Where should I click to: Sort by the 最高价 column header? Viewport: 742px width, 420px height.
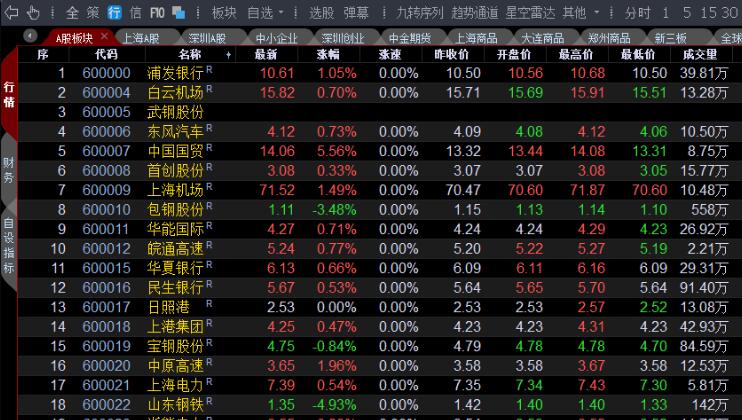(x=576, y=54)
